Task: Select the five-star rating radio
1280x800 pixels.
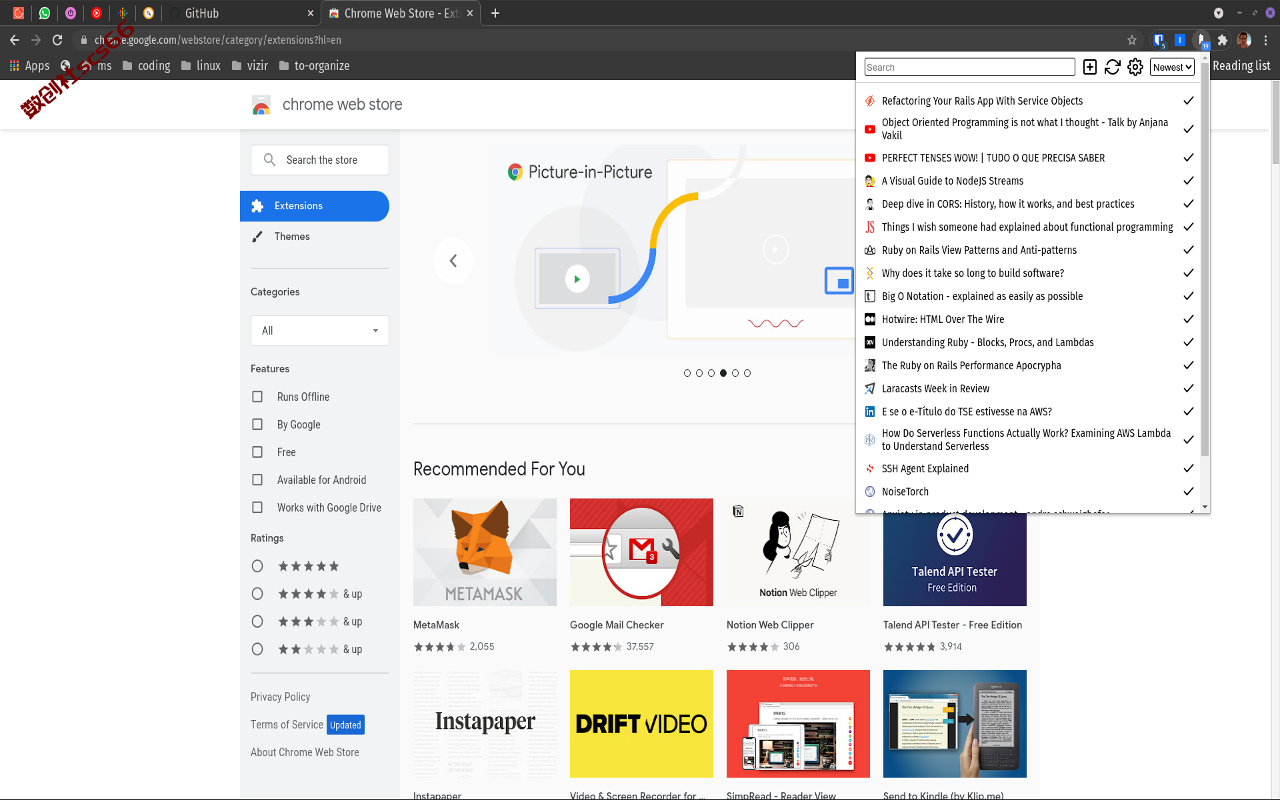Action: [x=257, y=566]
